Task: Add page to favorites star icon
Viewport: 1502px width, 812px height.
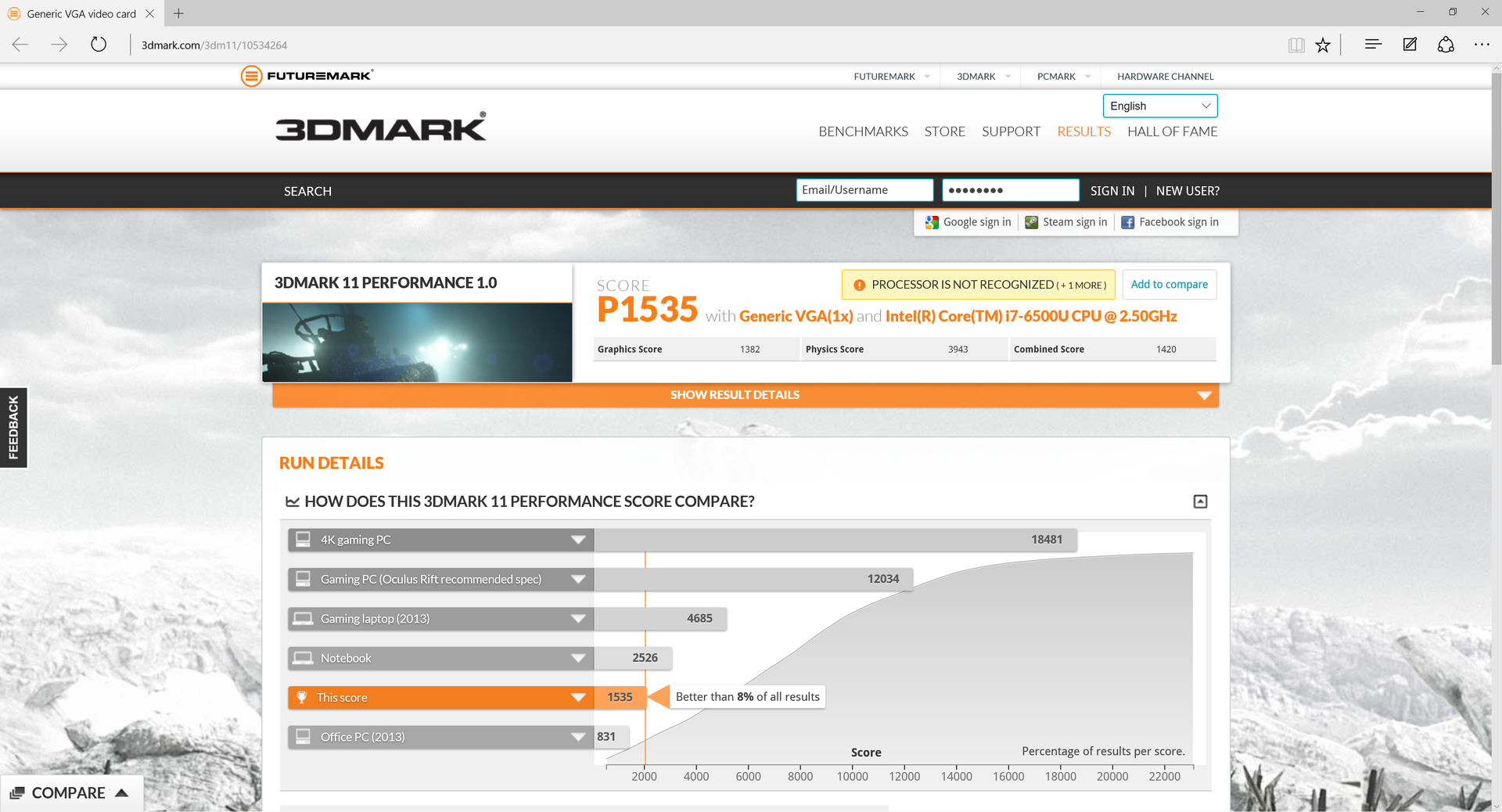Action: 1323,45
